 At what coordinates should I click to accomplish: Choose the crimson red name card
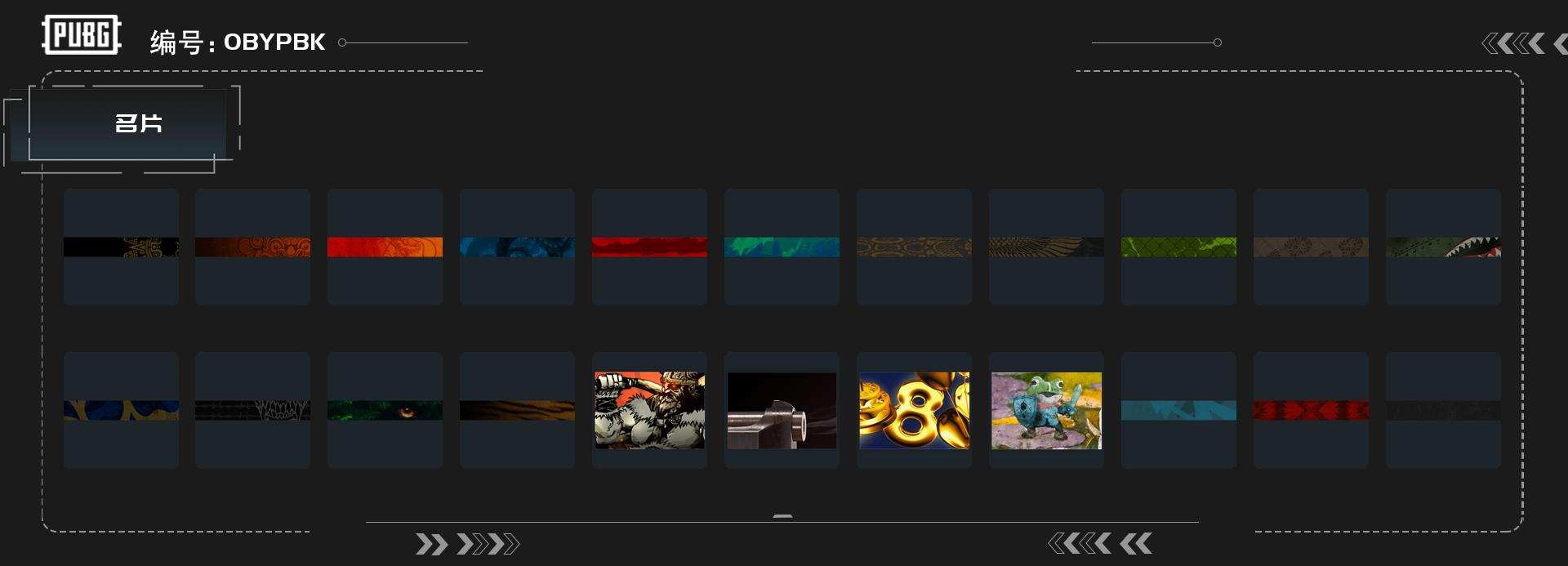pos(650,247)
